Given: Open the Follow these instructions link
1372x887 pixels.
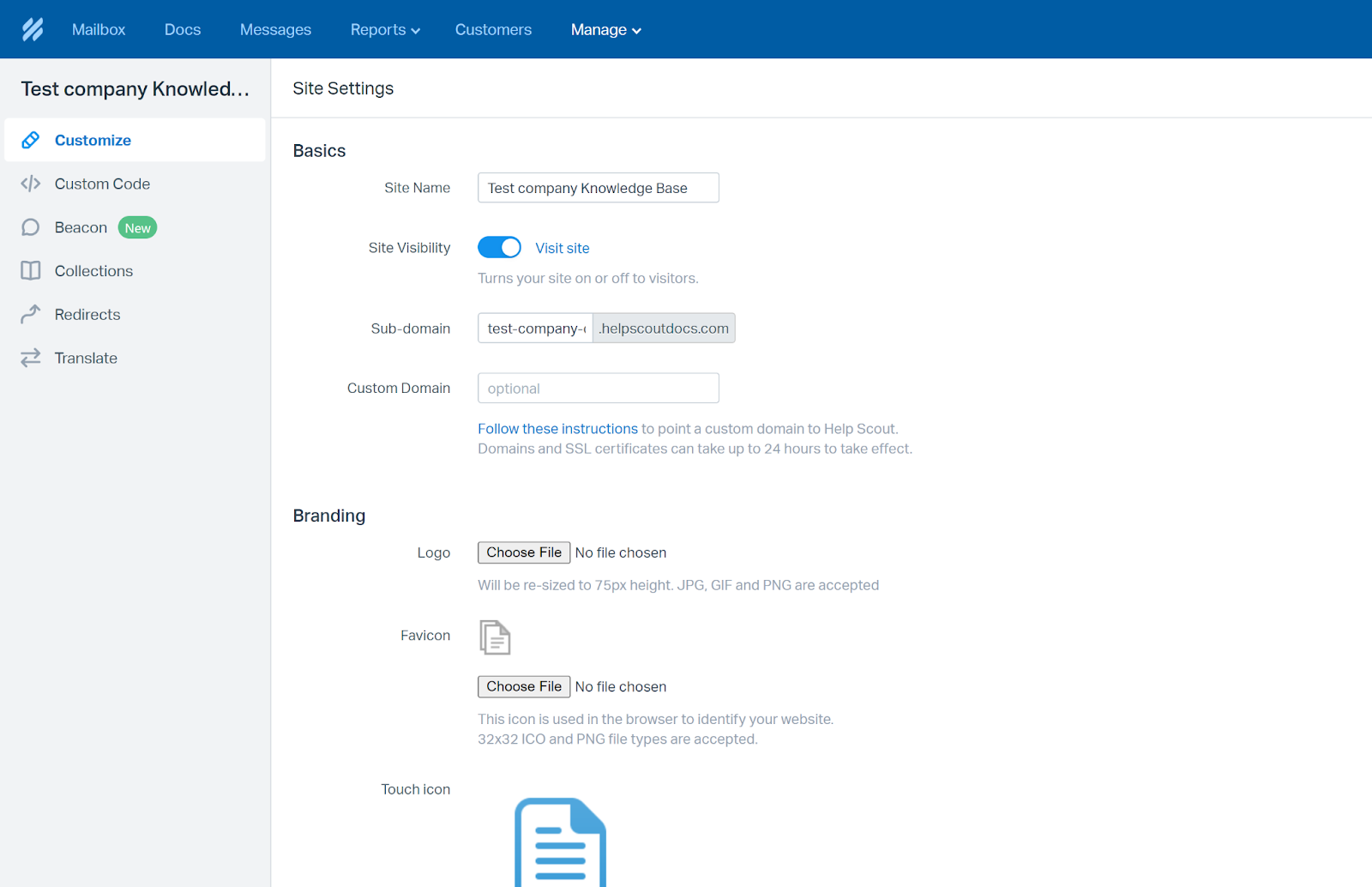Looking at the screenshot, I should pos(557,429).
